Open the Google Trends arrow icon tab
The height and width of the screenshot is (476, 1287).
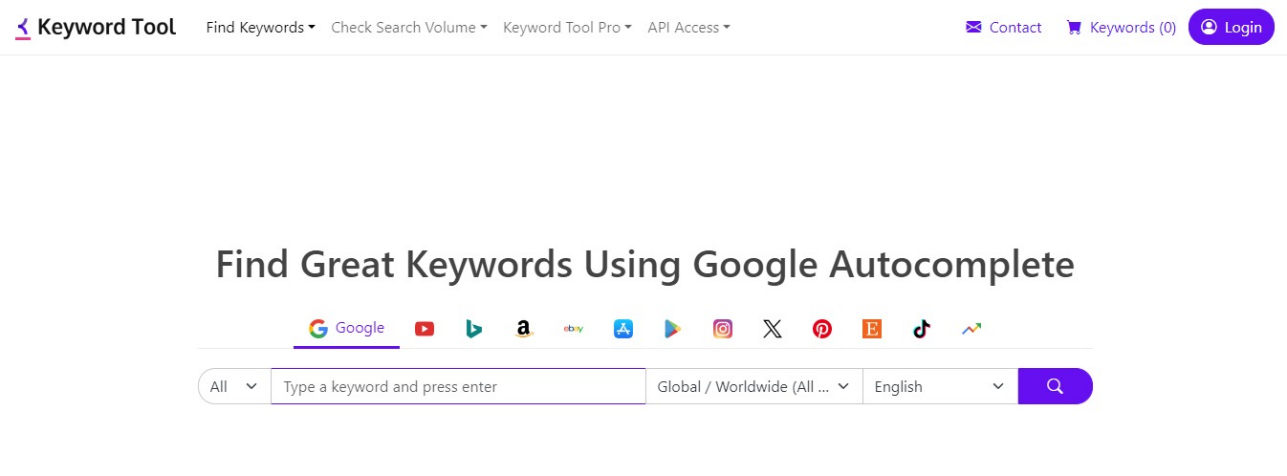(x=971, y=328)
